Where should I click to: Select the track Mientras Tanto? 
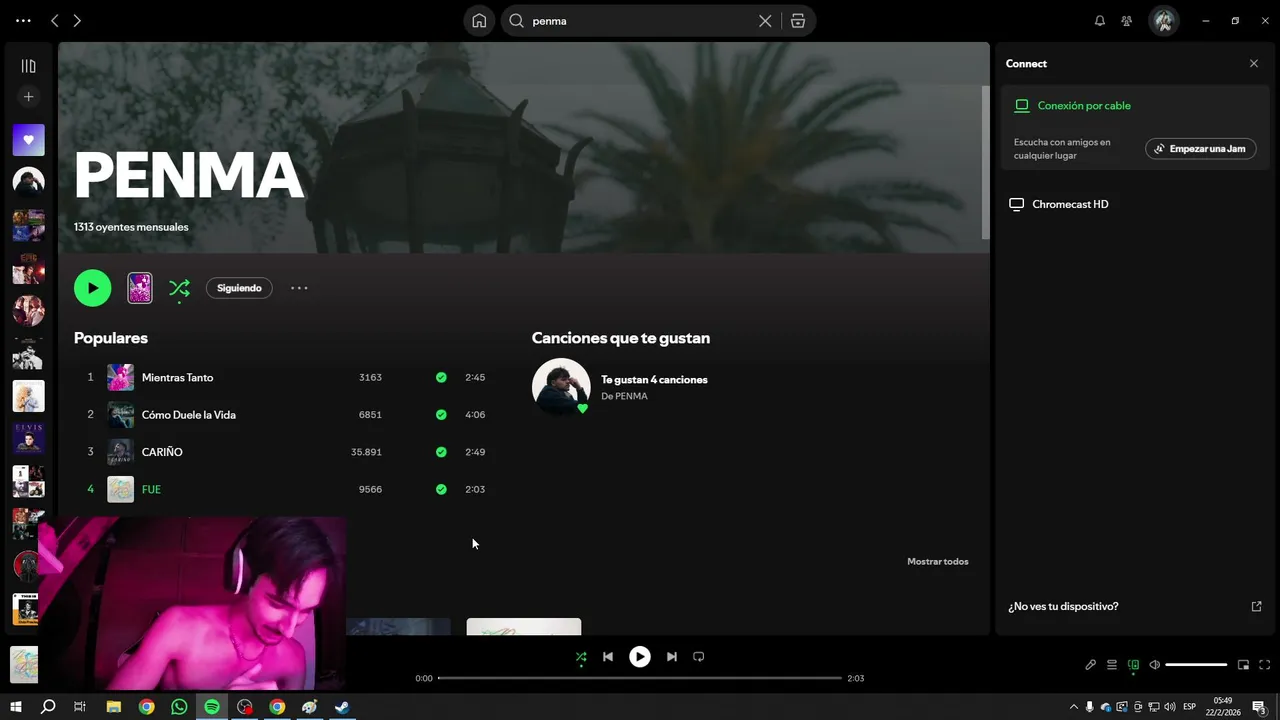click(x=178, y=378)
